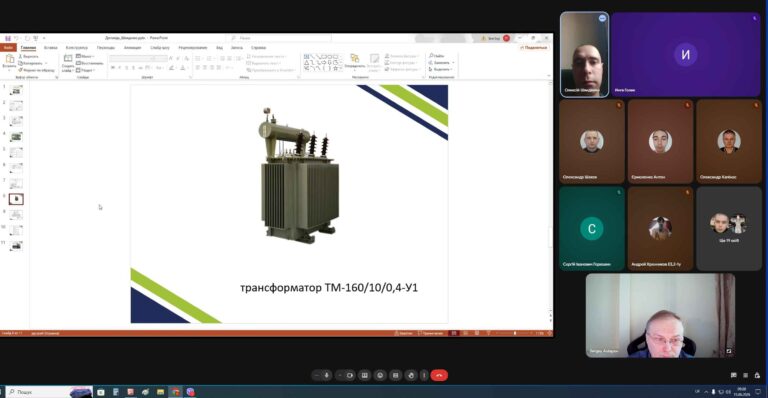Raise hand in the meeting controls
768x398 pixels.
point(410,375)
